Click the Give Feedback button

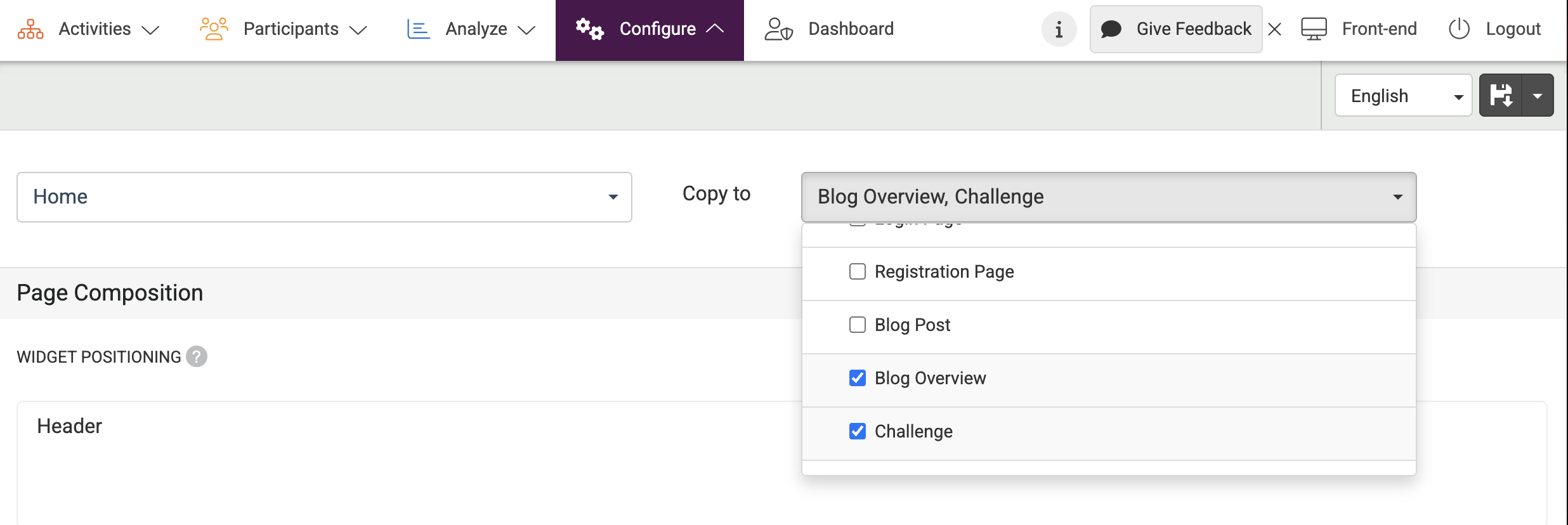(1175, 29)
